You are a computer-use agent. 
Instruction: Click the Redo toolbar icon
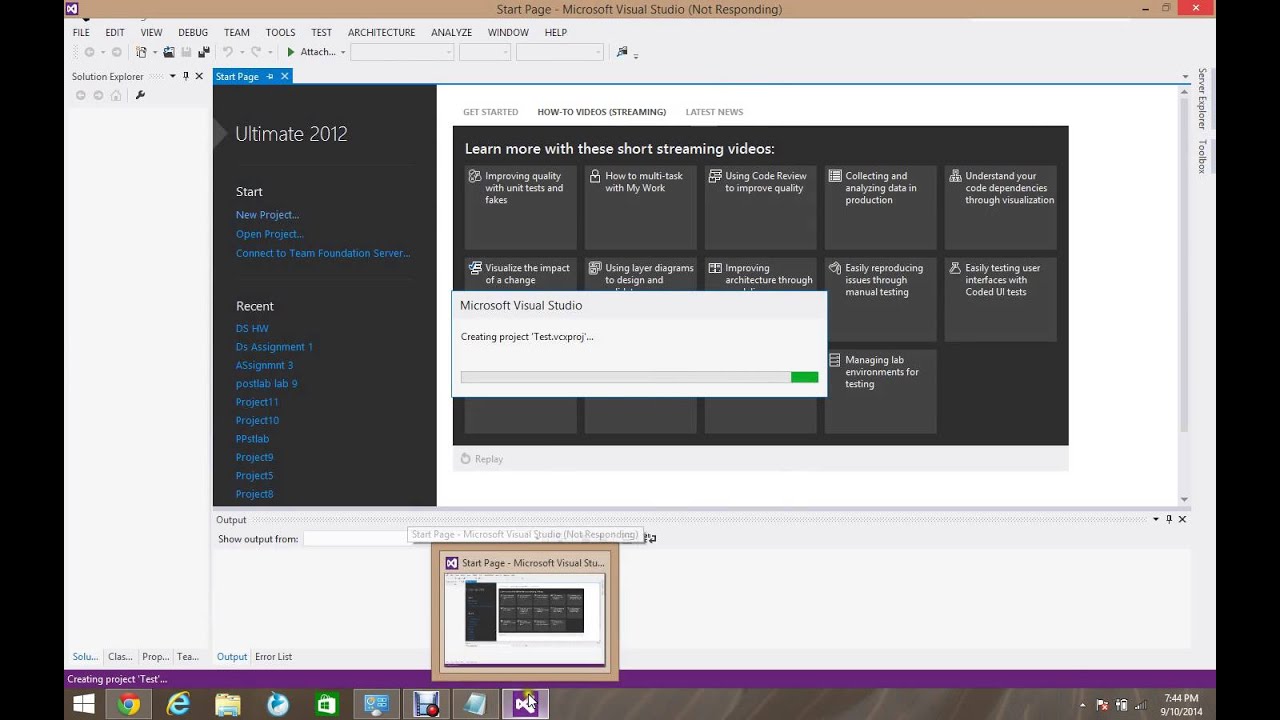click(256, 52)
